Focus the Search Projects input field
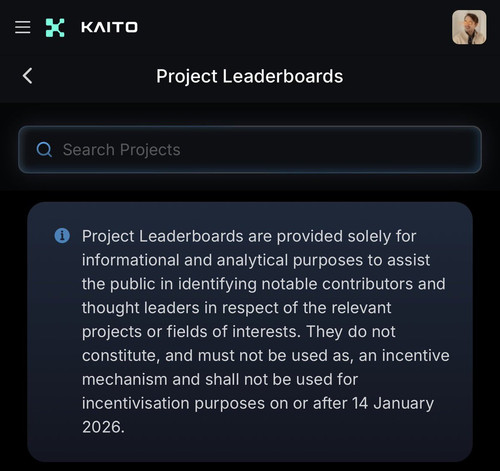This screenshot has width=500, height=471. tap(250, 149)
